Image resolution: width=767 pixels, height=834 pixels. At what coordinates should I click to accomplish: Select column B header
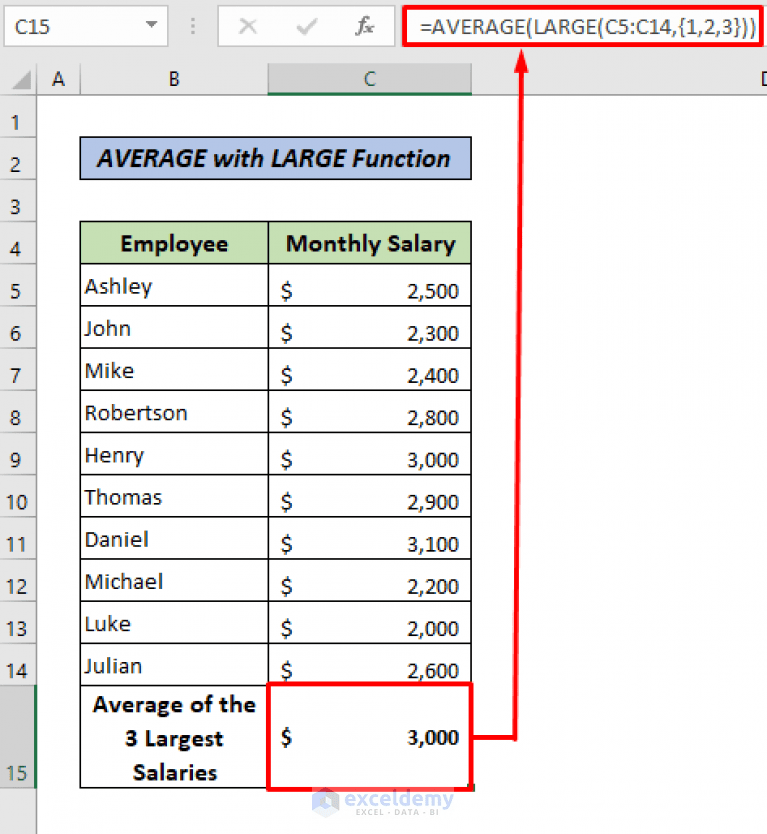coord(174,79)
